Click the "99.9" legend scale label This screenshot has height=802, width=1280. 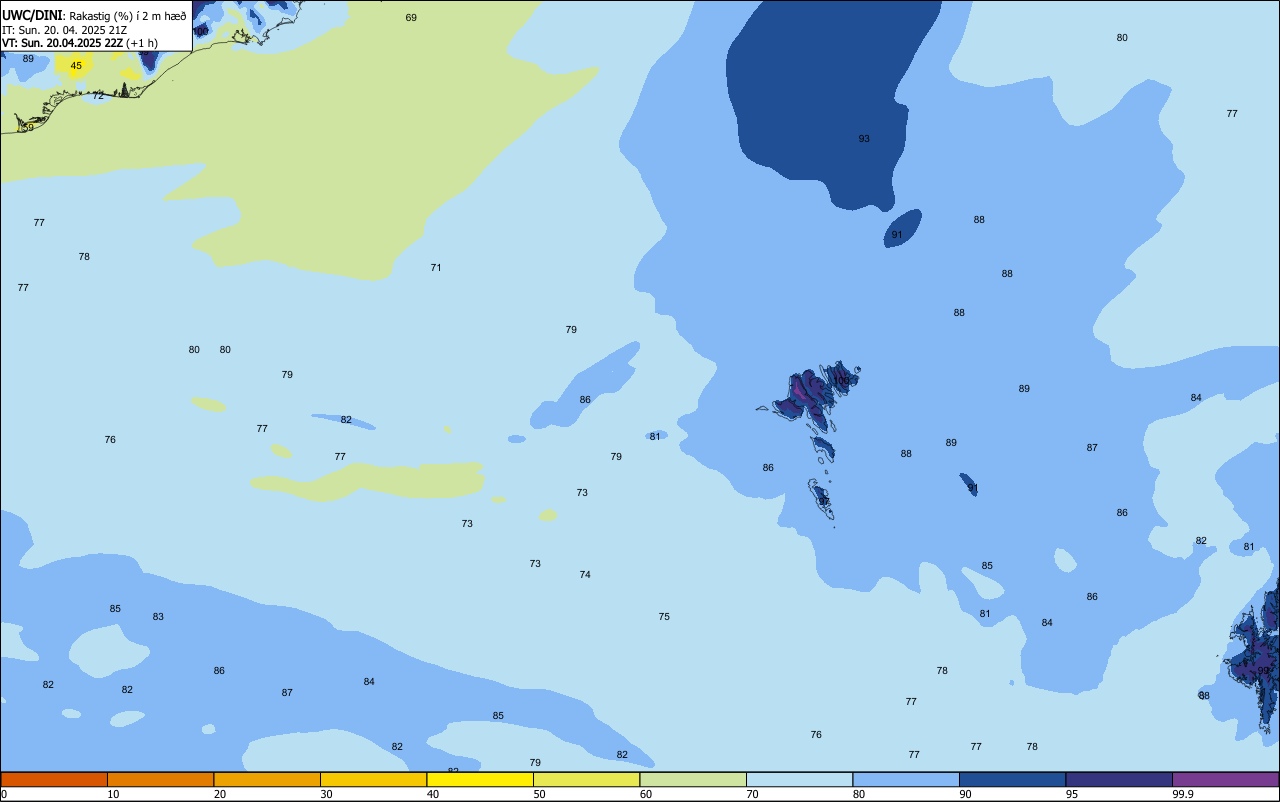pyautogui.click(x=1183, y=794)
